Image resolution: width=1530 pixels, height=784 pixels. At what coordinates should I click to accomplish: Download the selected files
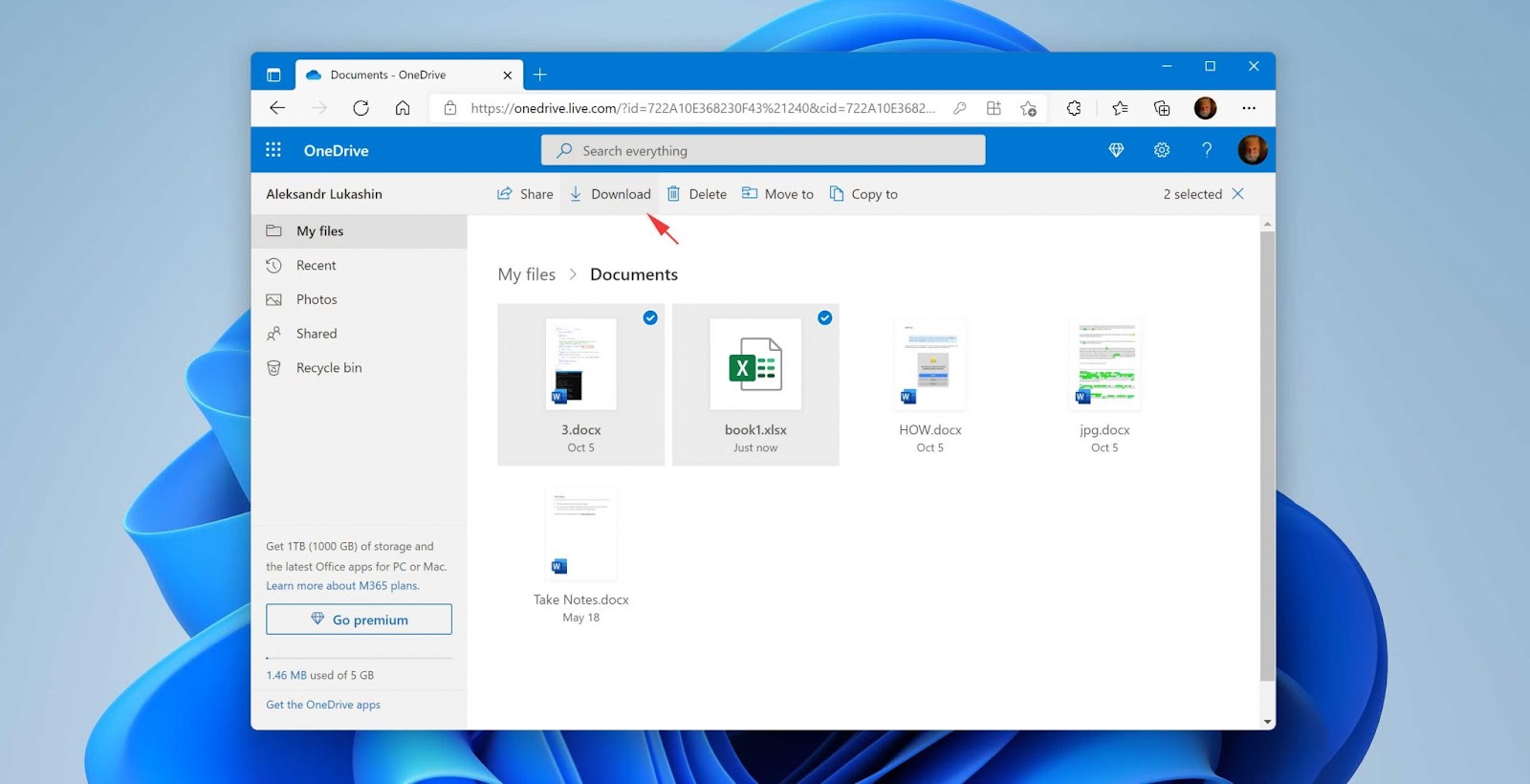pyautogui.click(x=610, y=194)
